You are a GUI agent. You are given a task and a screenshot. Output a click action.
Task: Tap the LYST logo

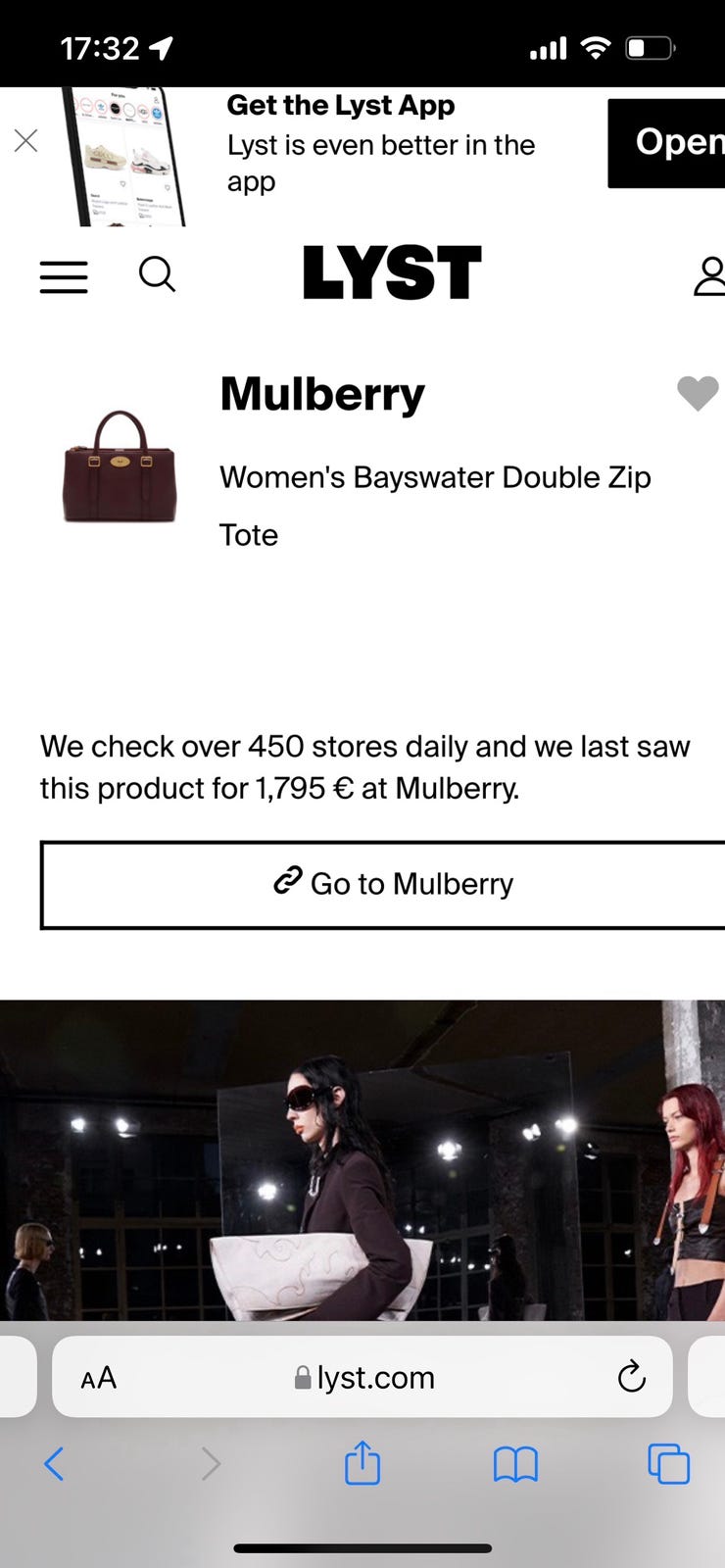pos(392,272)
